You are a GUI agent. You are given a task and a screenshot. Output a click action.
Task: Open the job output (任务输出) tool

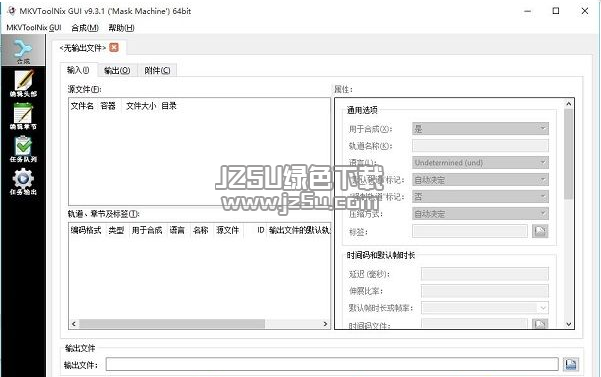point(23,182)
